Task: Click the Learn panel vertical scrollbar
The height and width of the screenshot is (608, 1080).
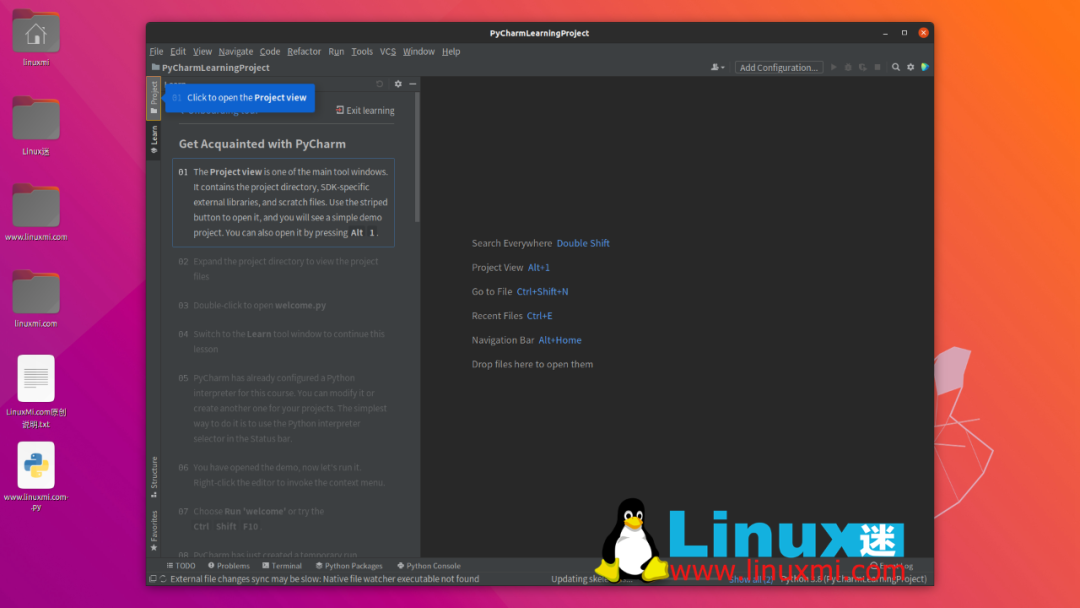Action: pyautogui.click(x=417, y=156)
